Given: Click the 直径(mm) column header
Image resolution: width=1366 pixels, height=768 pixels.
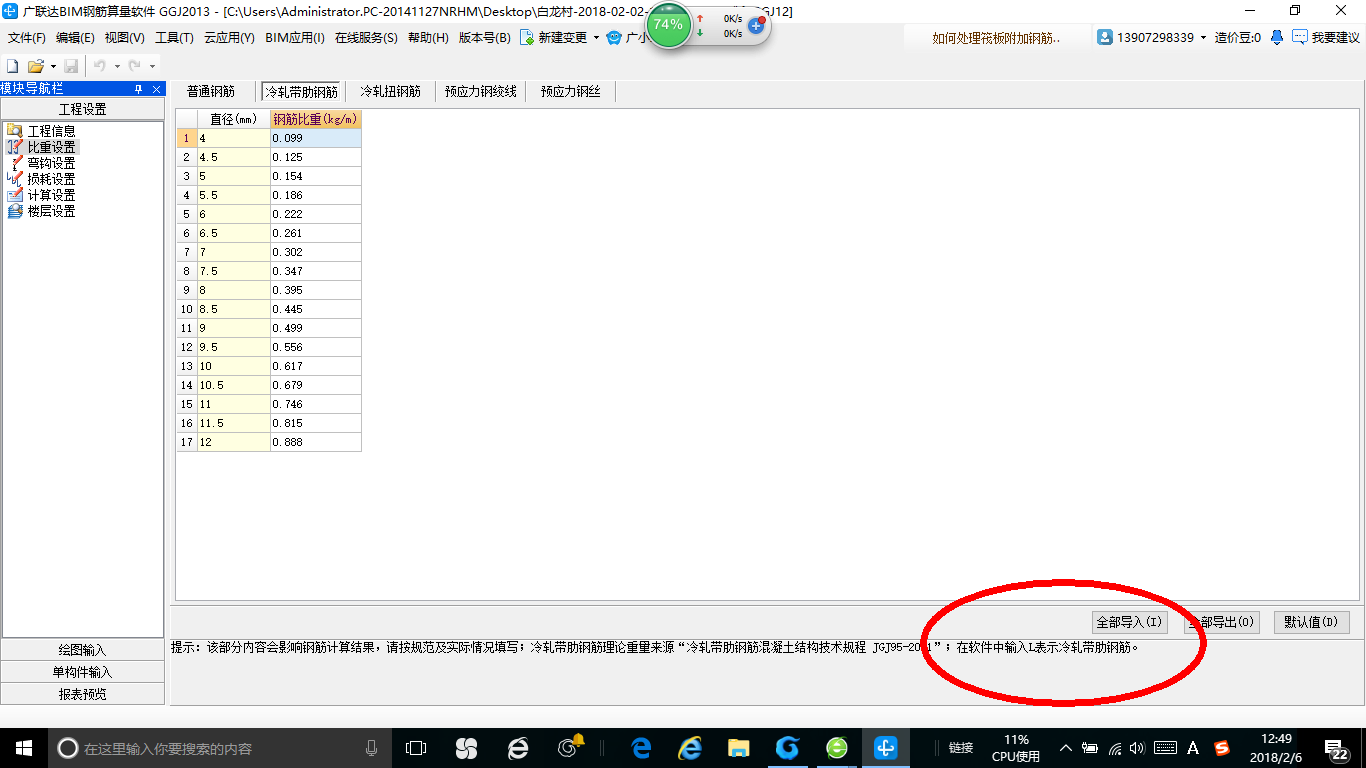Looking at the screenshot, I should coord(234,119).
